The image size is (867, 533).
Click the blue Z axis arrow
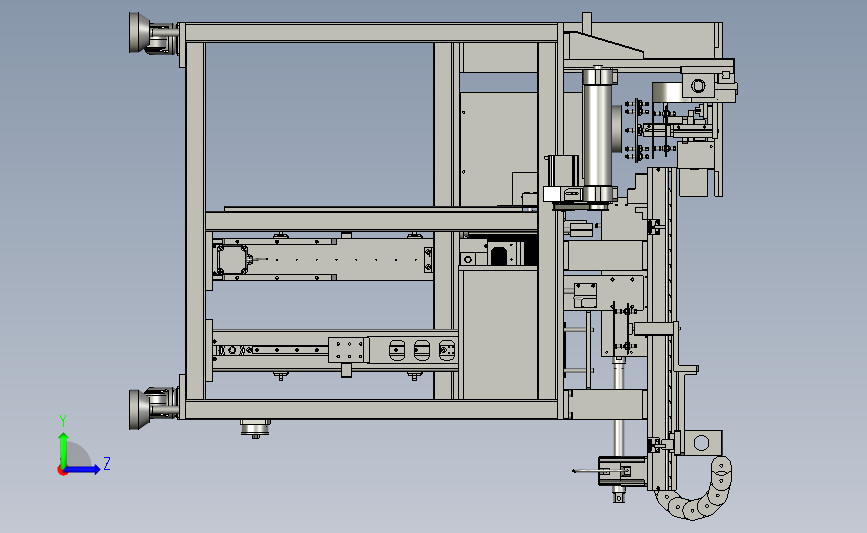coord(82,469)
